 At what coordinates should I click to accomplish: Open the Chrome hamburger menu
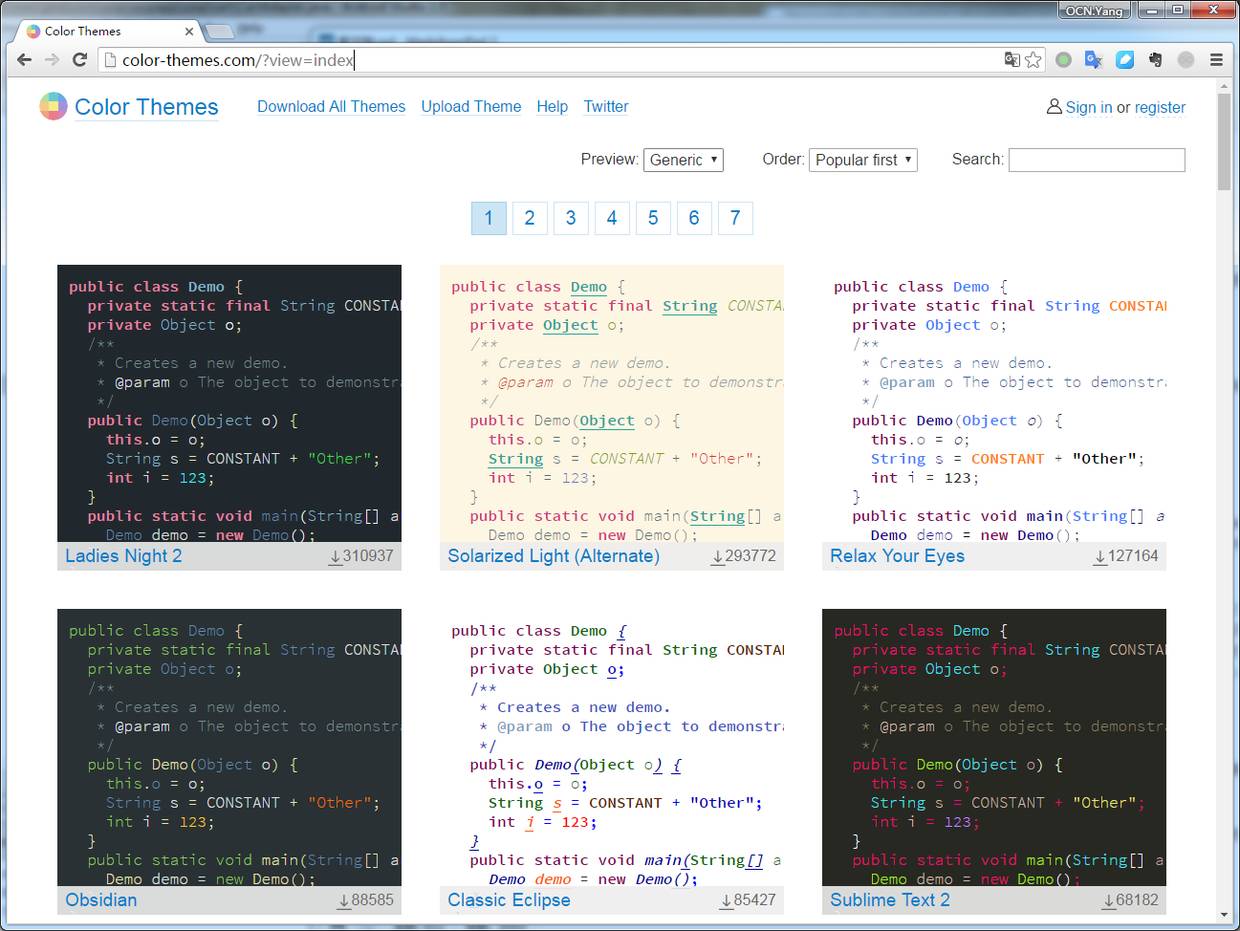[1216, 59]
